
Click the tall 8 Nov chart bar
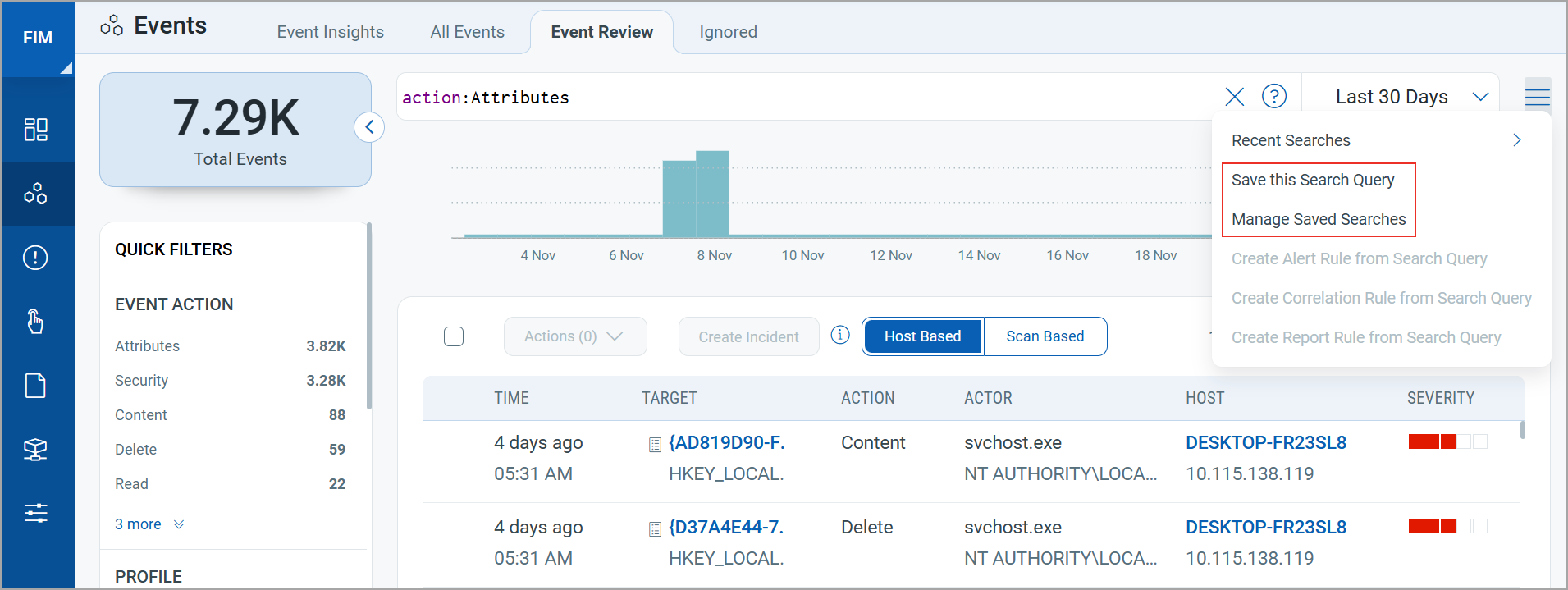click(712, 194)
